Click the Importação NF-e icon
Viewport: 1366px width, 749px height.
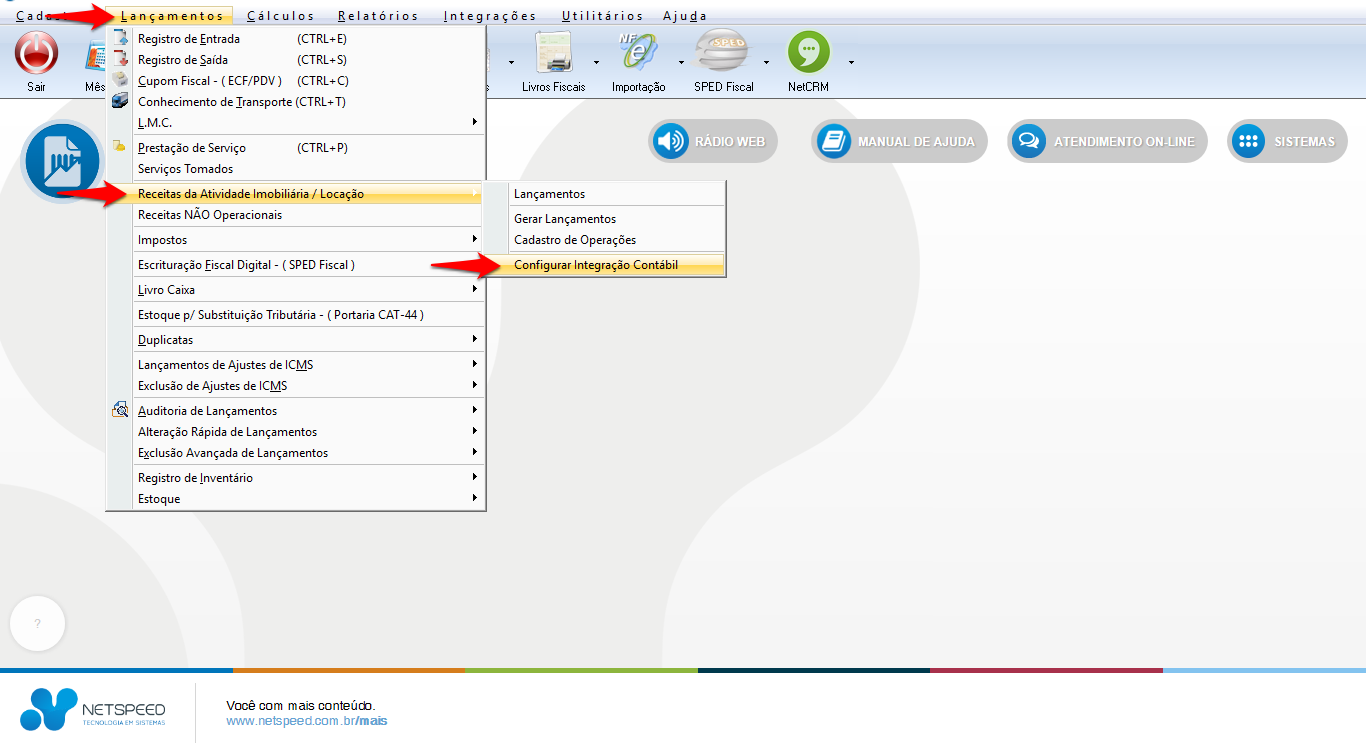[638, 52]
